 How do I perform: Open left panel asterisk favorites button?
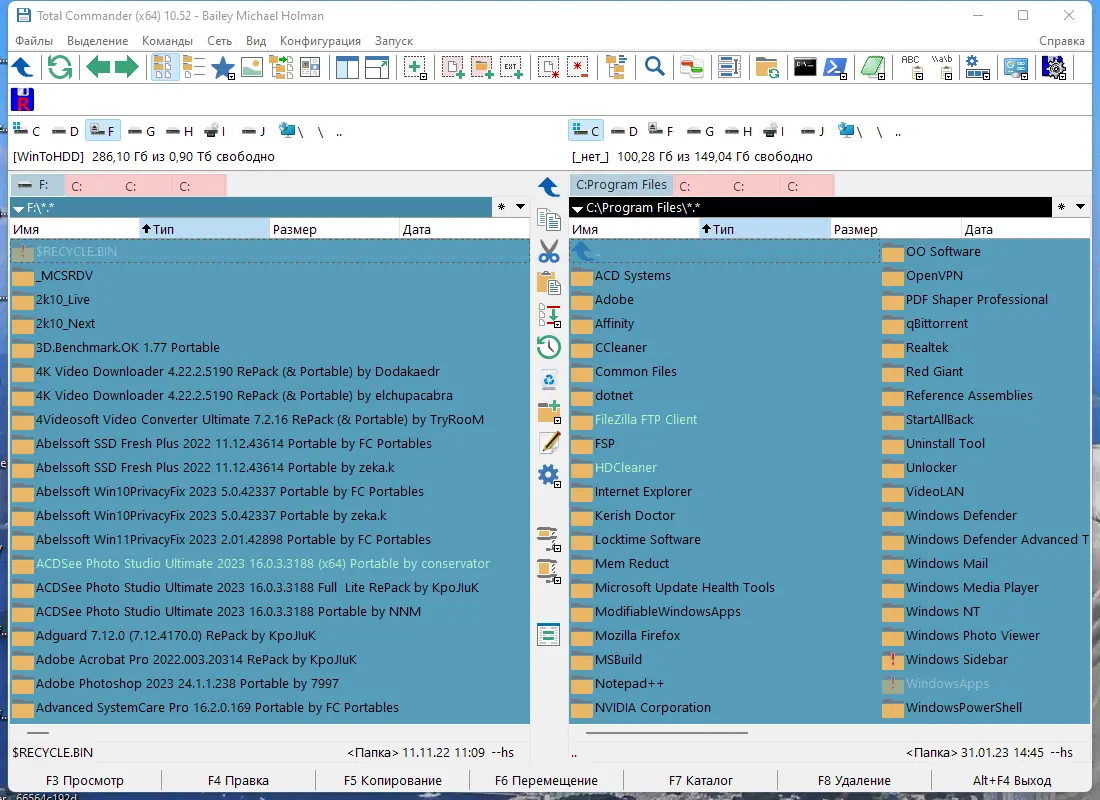click(502, 207)
